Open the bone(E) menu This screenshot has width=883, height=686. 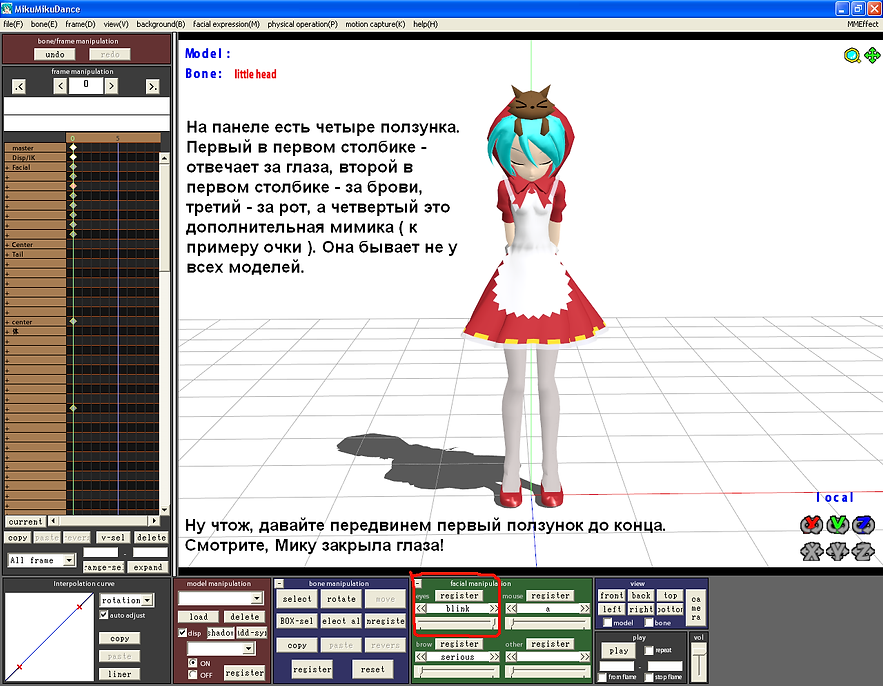coord(44,24)
